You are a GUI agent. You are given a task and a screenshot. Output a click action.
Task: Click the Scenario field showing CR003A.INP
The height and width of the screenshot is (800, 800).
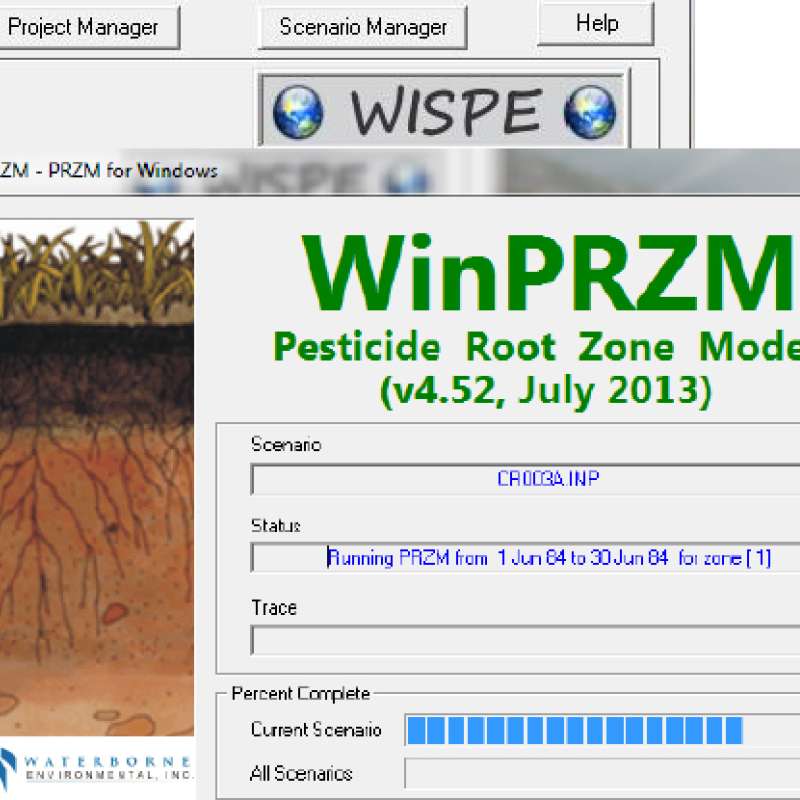[526, 479]
